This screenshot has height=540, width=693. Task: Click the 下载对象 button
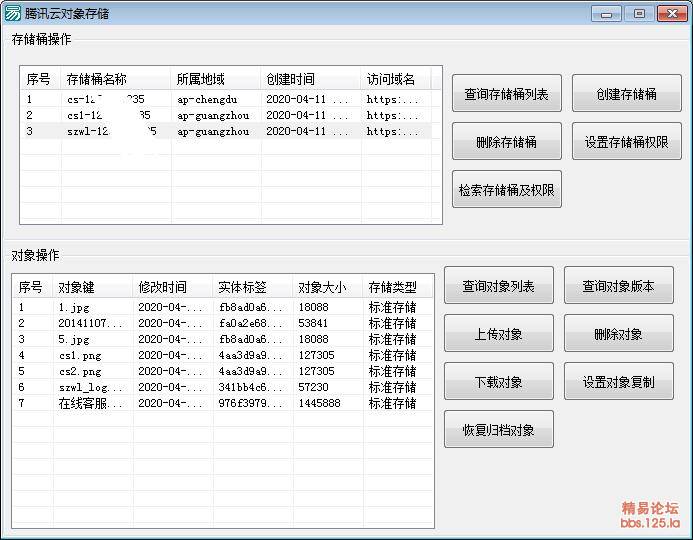[499, 381]
